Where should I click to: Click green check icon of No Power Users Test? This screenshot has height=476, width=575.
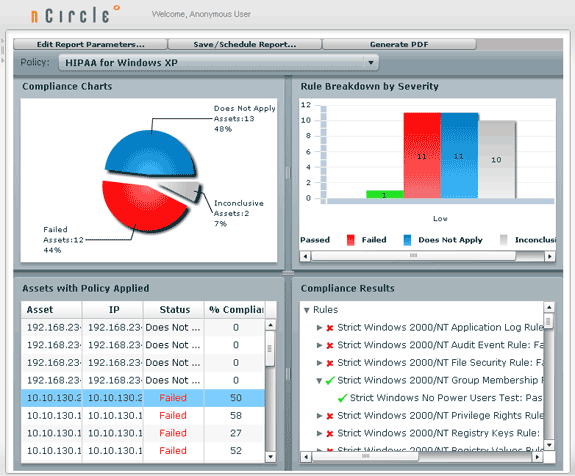pyautogui.click(x=343, y=398)
